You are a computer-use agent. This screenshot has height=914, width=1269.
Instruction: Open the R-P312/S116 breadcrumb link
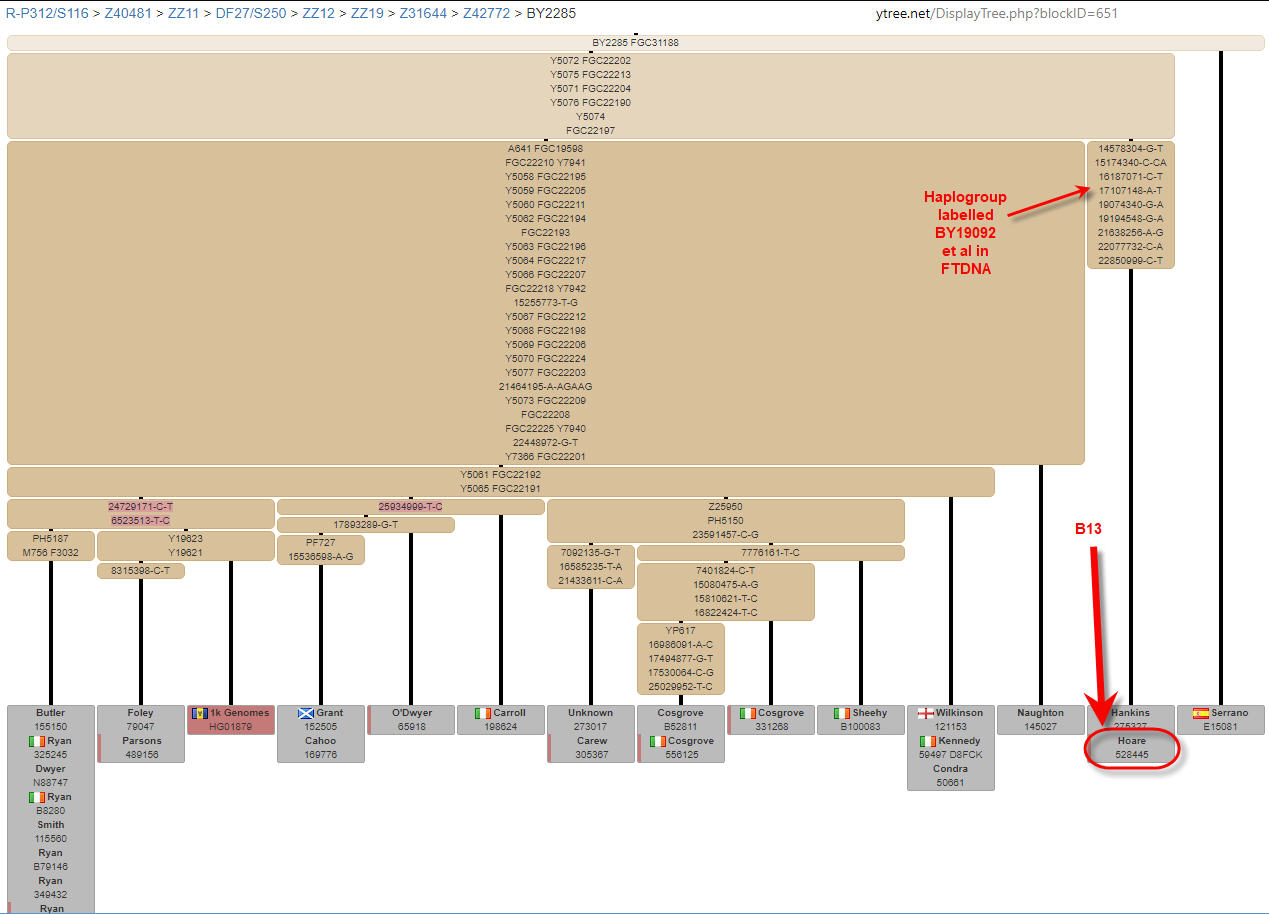pyautogui.click(x=48, y=14)
